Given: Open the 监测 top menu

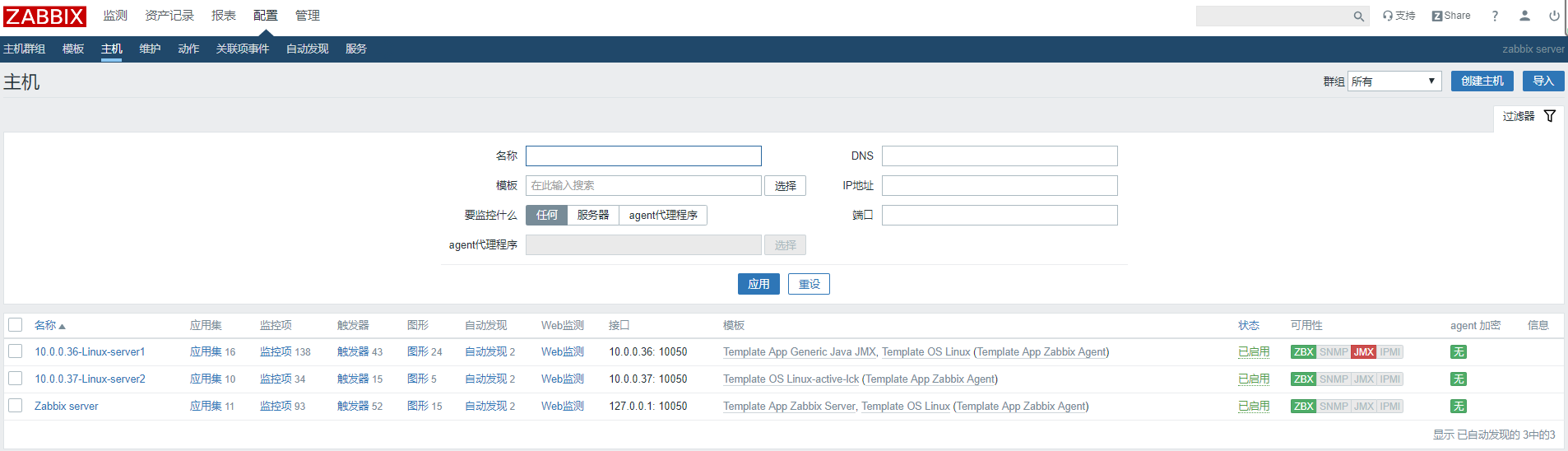Looking at the screenshot, I should tap(115, 16).
